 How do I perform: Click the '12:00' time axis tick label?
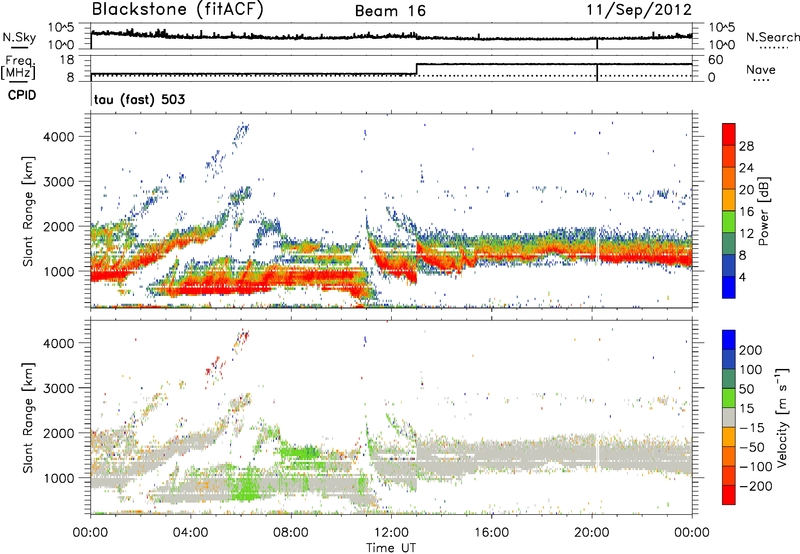[x=391, y=533]
